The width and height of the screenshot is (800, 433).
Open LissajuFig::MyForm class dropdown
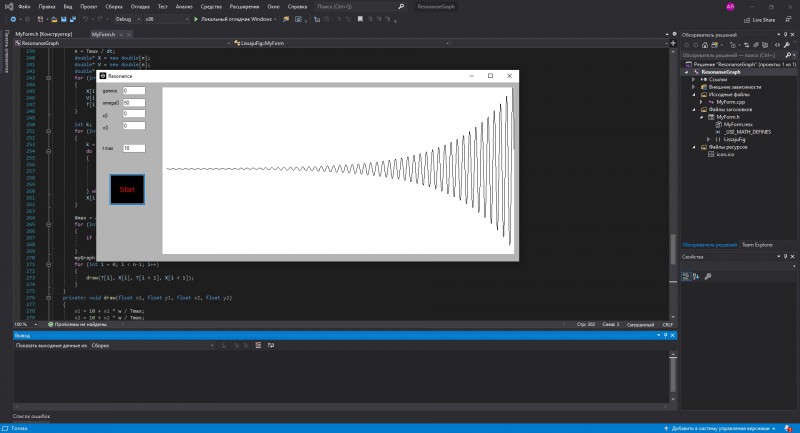click(x=341, y=43)
